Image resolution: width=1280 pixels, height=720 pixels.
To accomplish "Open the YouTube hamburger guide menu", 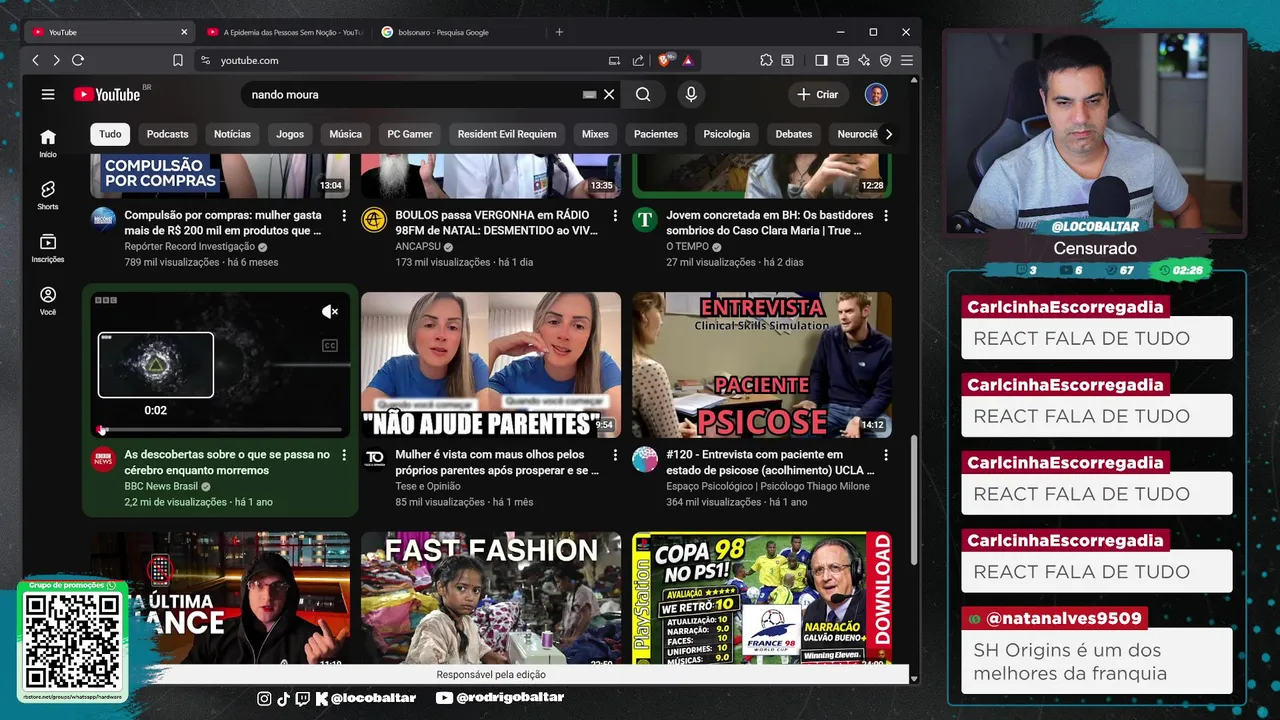I will coord(48,94).
